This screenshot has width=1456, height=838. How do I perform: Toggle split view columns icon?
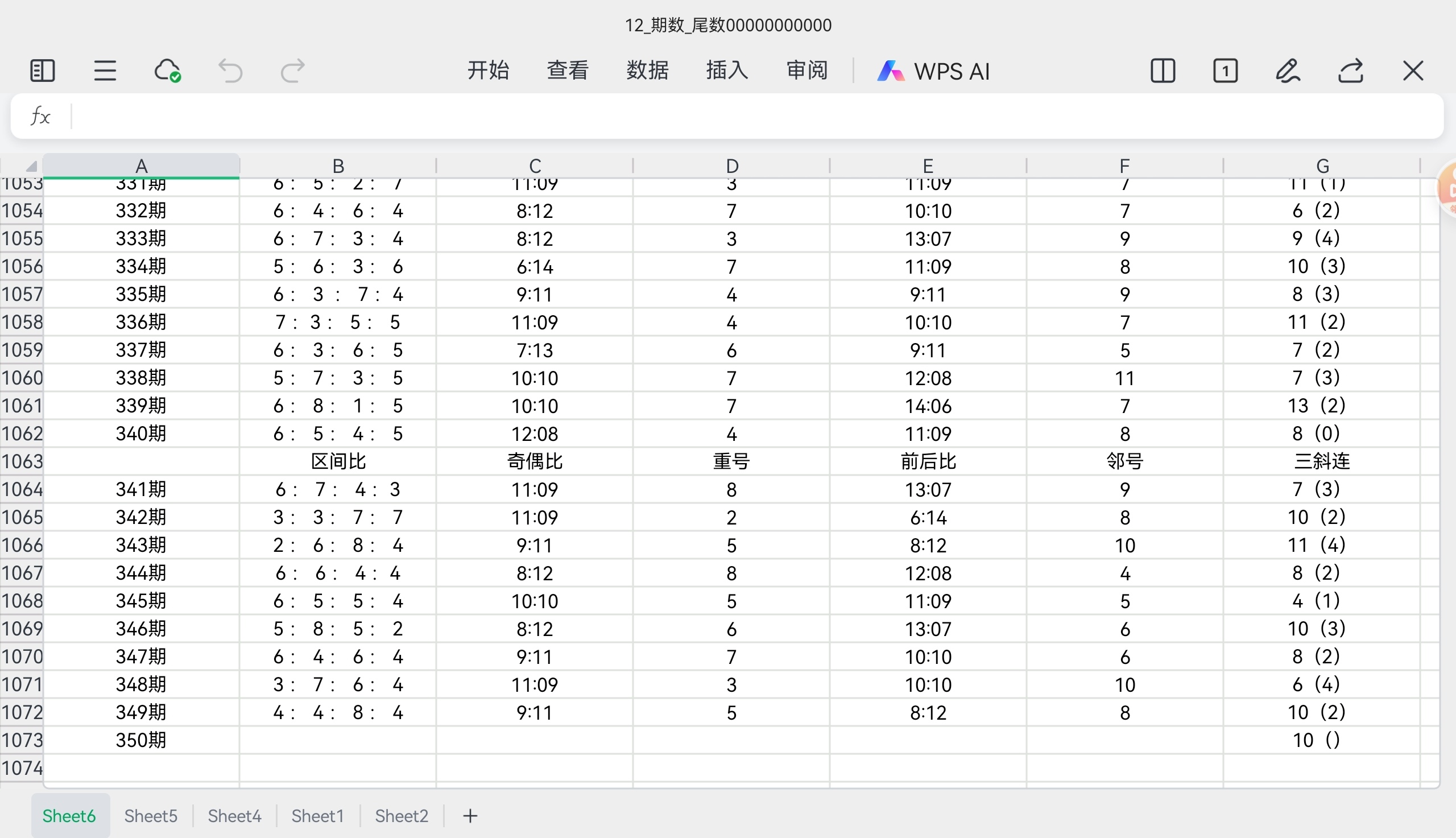1163,71
